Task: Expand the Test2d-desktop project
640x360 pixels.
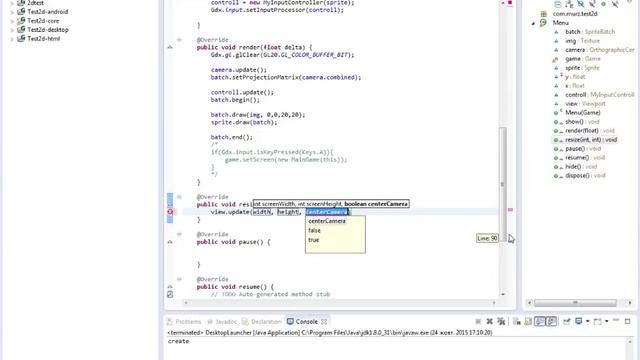Action: click(12, 30)
